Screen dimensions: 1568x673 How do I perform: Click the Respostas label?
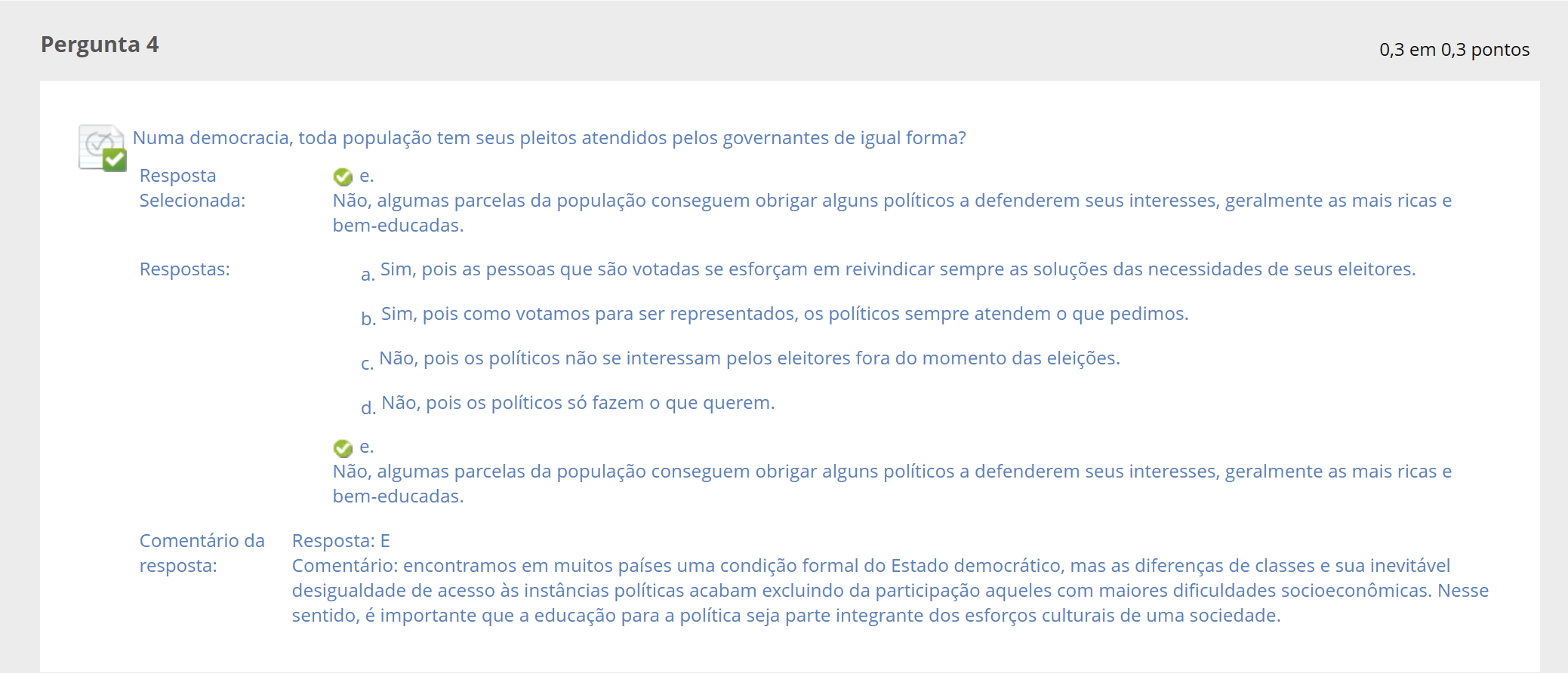coord(184,269)
